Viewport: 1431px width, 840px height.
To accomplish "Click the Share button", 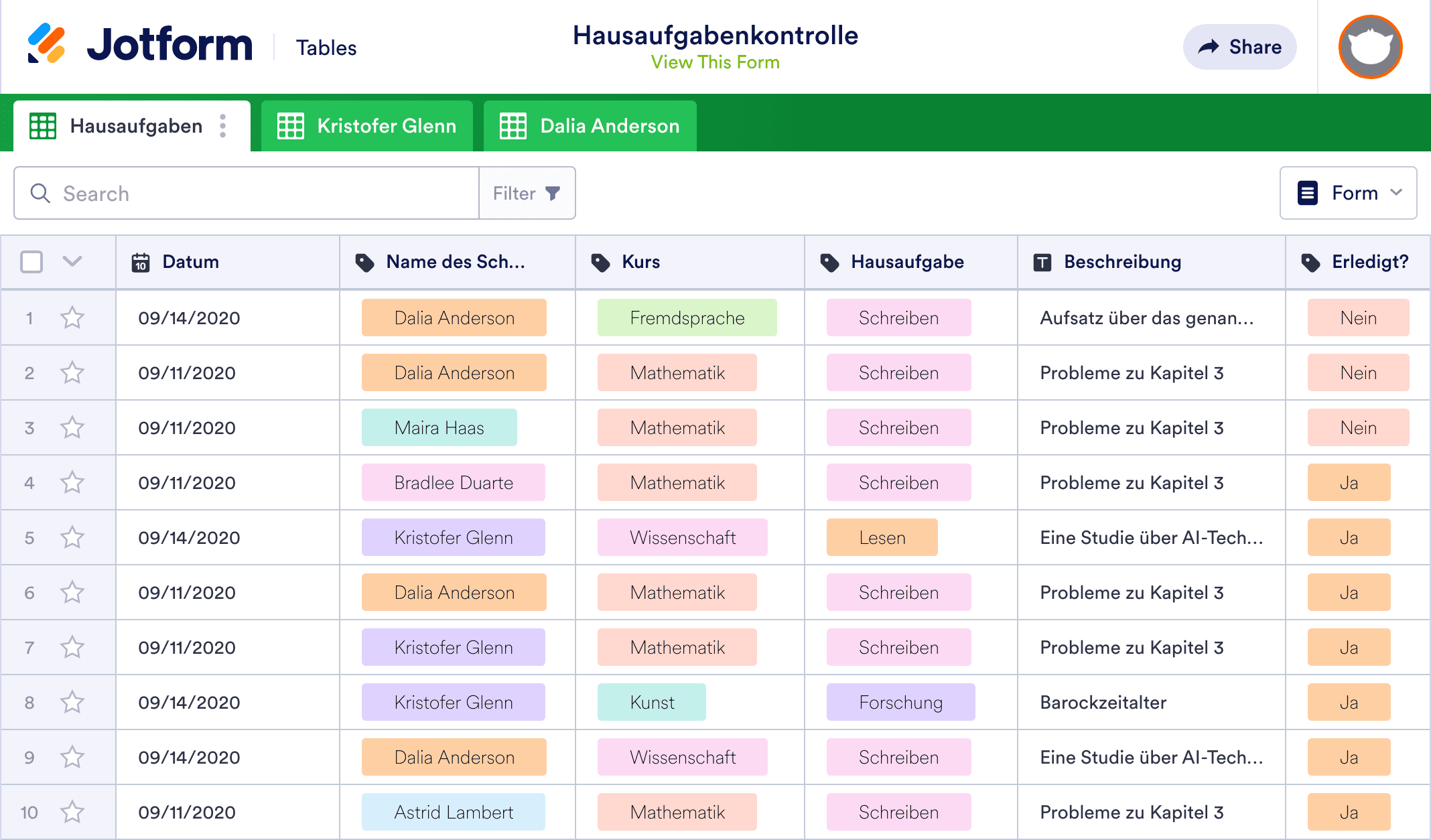I will (x=1239, y=46).
